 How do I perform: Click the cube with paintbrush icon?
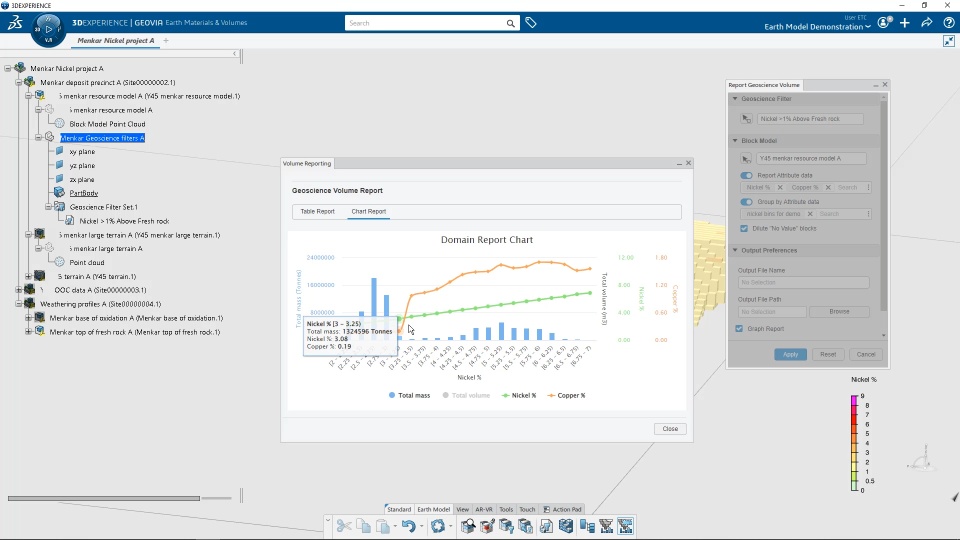487,526
